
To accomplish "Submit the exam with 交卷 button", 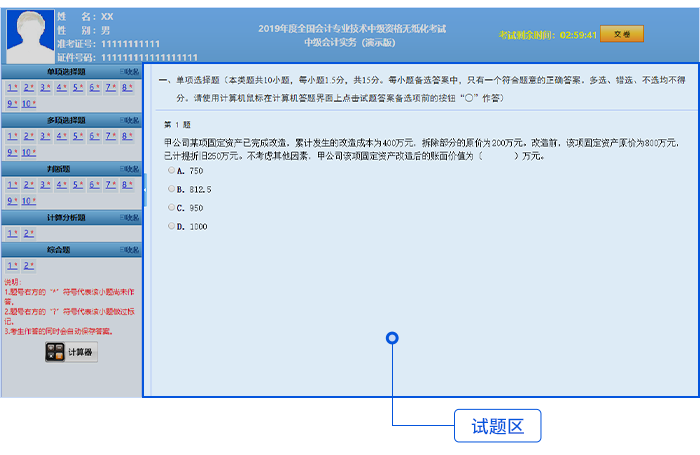I will (622, 35).
